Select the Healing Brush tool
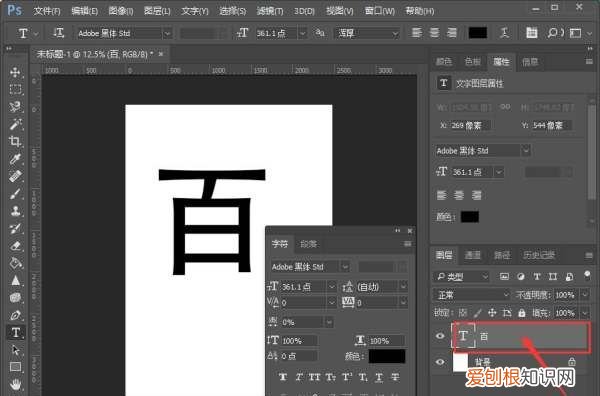 pyautogui.click(x=15, y=176)
